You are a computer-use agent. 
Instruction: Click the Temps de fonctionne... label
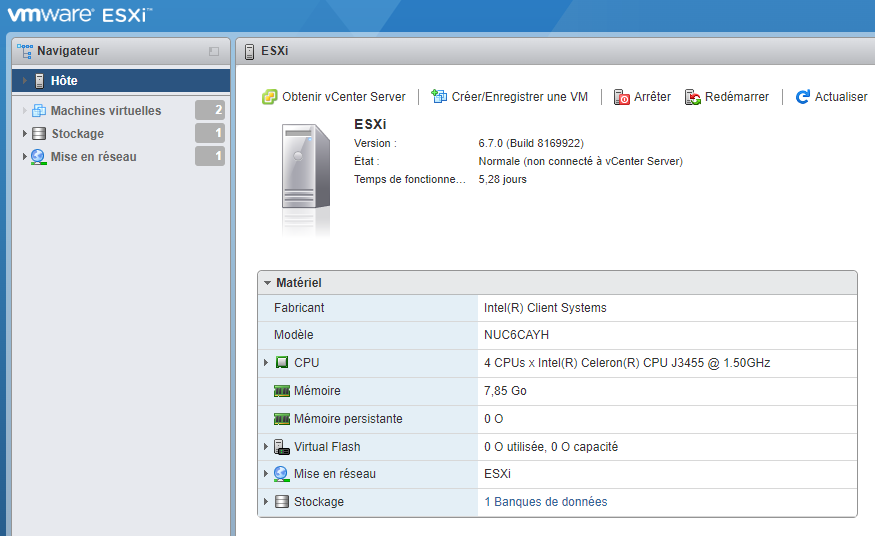(x=410, y=180)
